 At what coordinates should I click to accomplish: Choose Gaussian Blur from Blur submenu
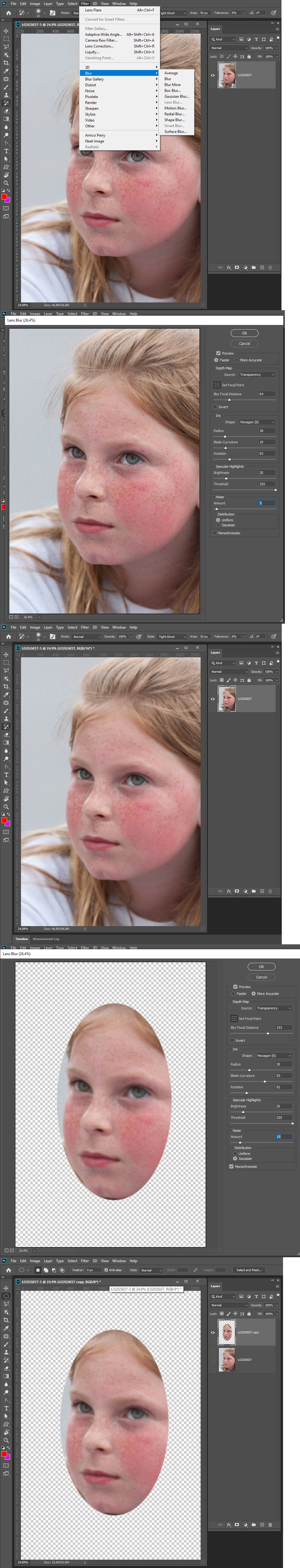click(176, 96)
